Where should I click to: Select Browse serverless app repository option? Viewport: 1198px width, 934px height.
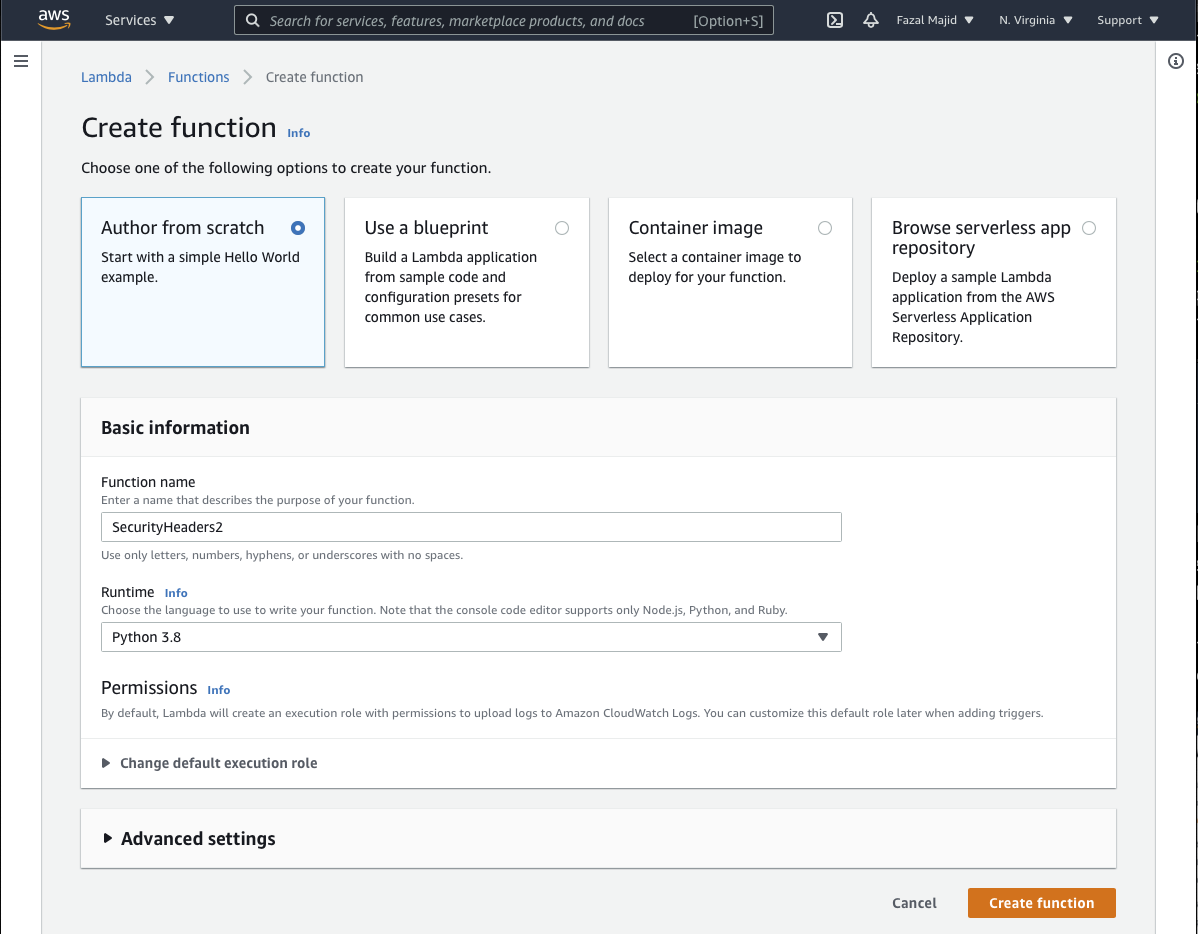[1089, 228]
